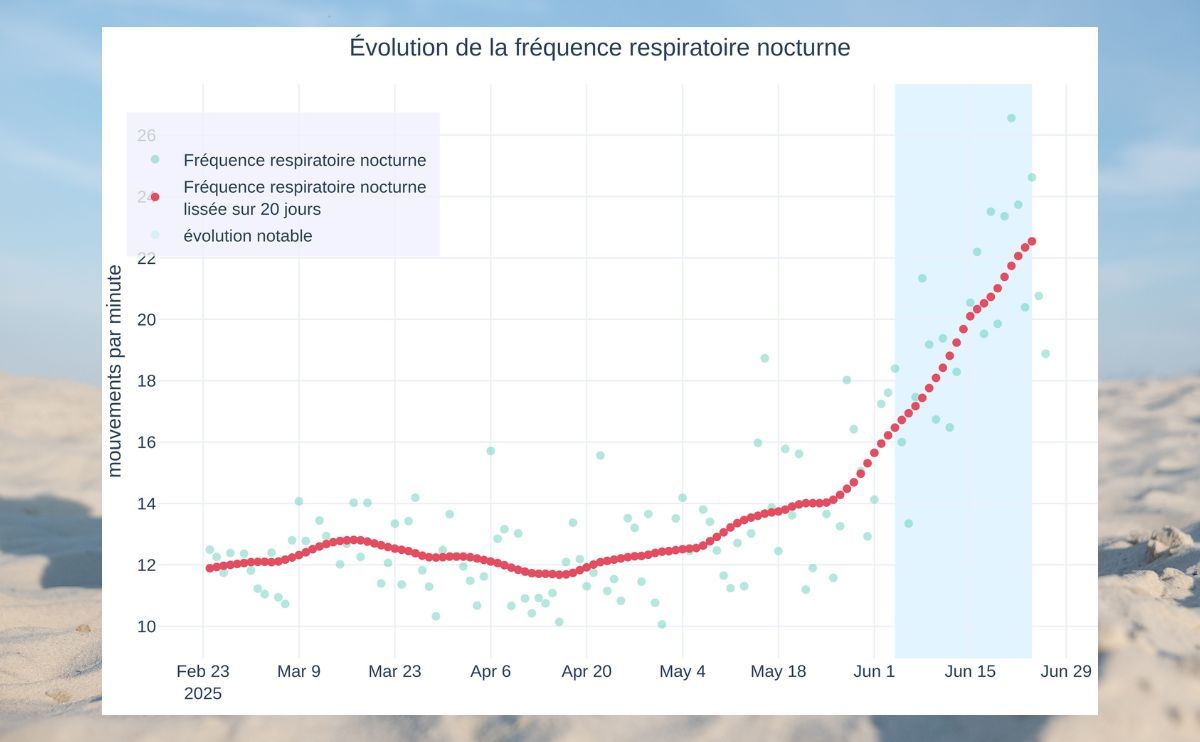Click the y-axis tick label '12'
The height and width of the screenshot is (742, 1200).
(146, 565)
